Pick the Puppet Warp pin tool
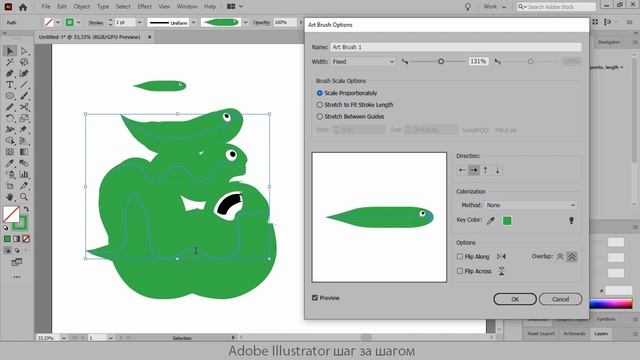The height and width of the screenshot is (360, 640). [x=24, y=129]
